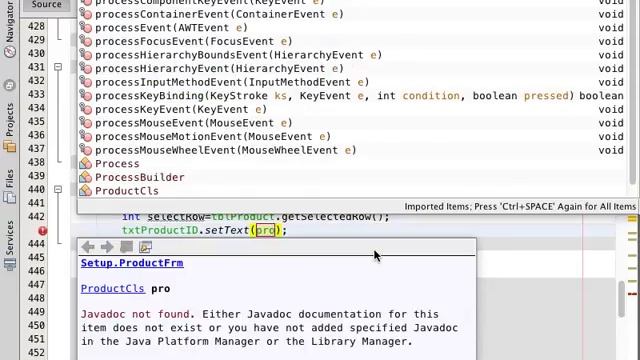640x360 pixels.
Task: Select processKeyEvent completion item
Action: tap(351, 109)
